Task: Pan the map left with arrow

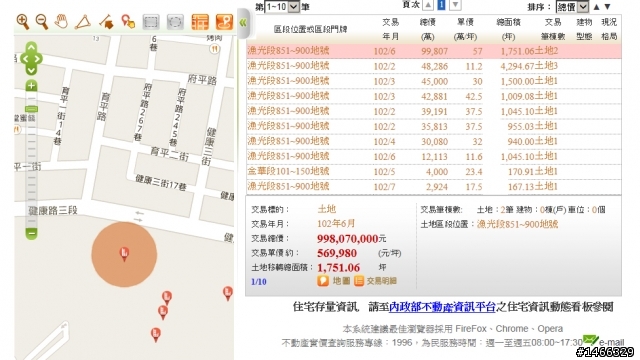Action: 24,58
